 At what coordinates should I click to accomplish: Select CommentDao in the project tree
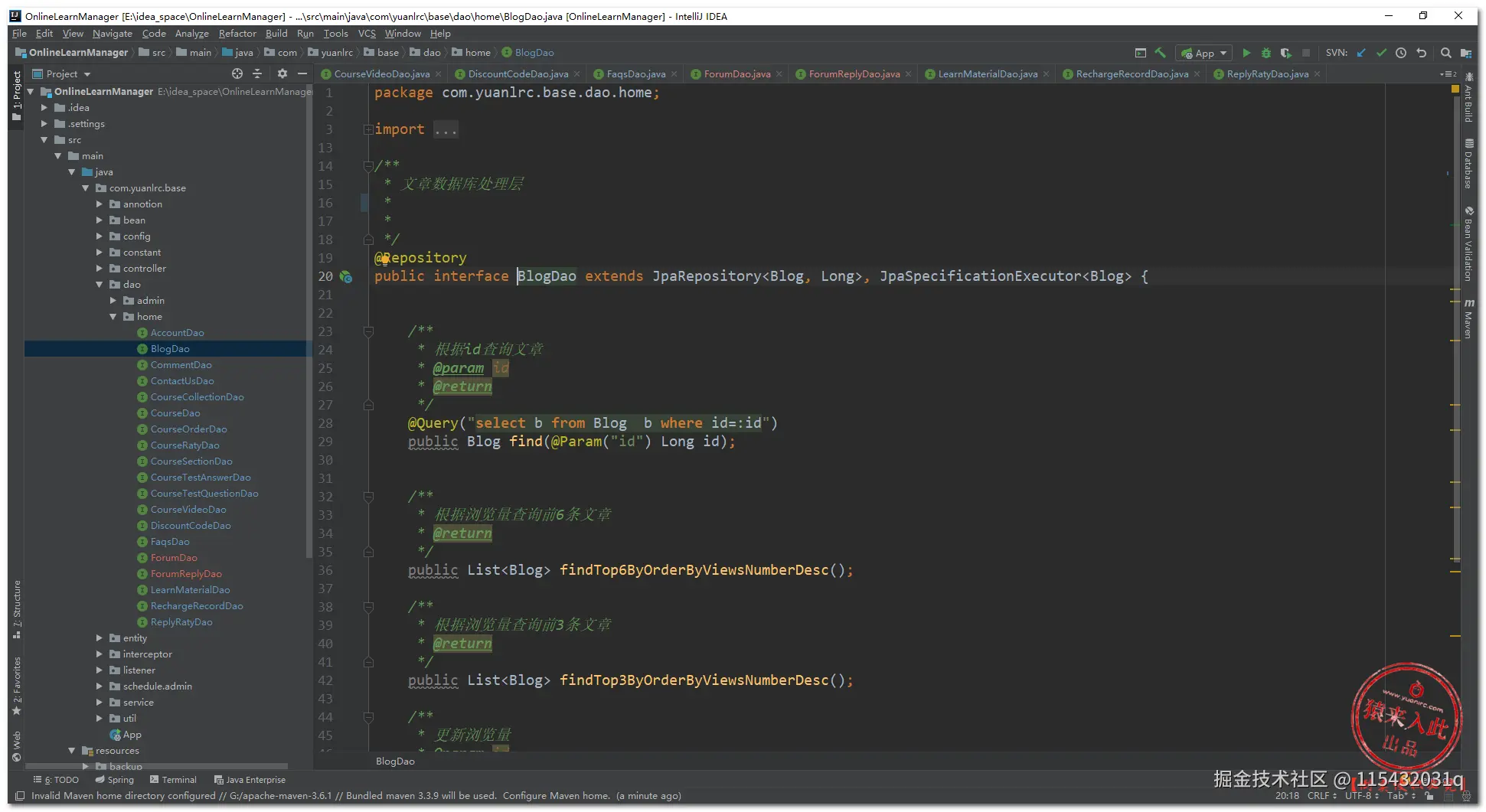click(x=181, y=365)
